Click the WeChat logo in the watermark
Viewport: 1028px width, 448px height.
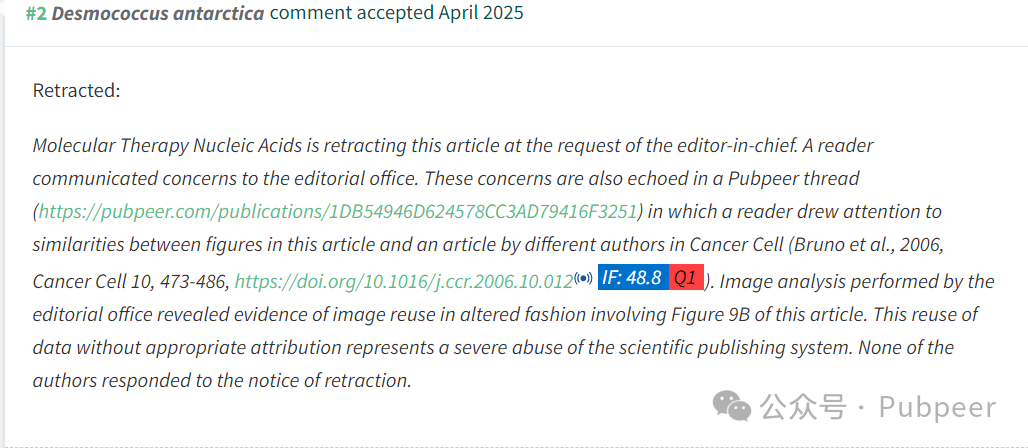[x=732, y=407]
